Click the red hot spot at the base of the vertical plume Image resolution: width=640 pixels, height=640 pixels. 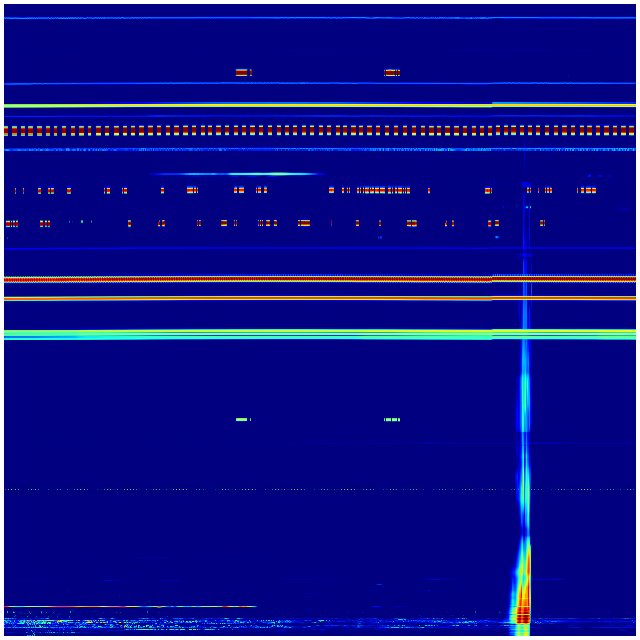point(521,612)
